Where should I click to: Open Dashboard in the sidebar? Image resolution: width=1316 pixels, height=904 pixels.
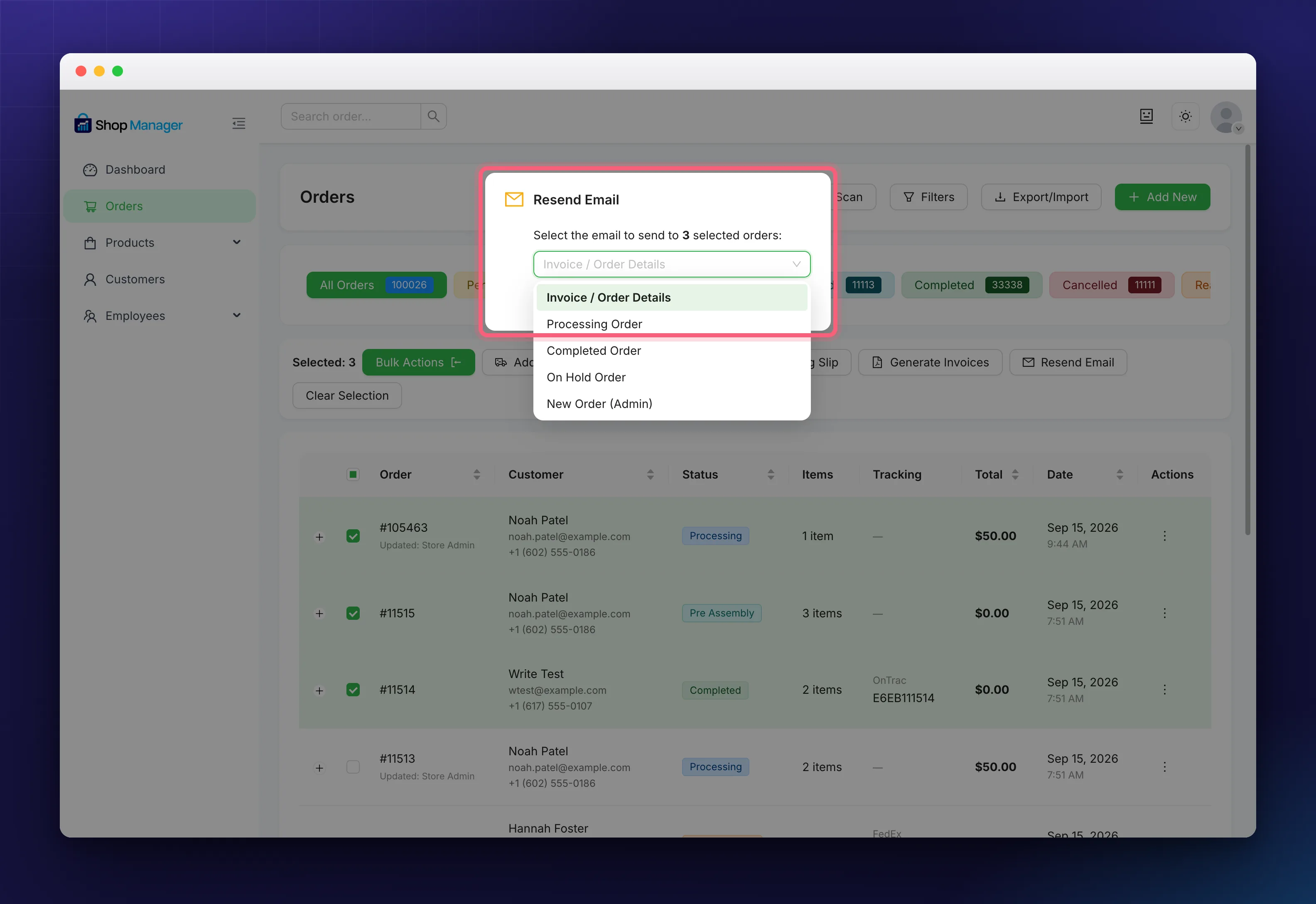tap(159, 170)
